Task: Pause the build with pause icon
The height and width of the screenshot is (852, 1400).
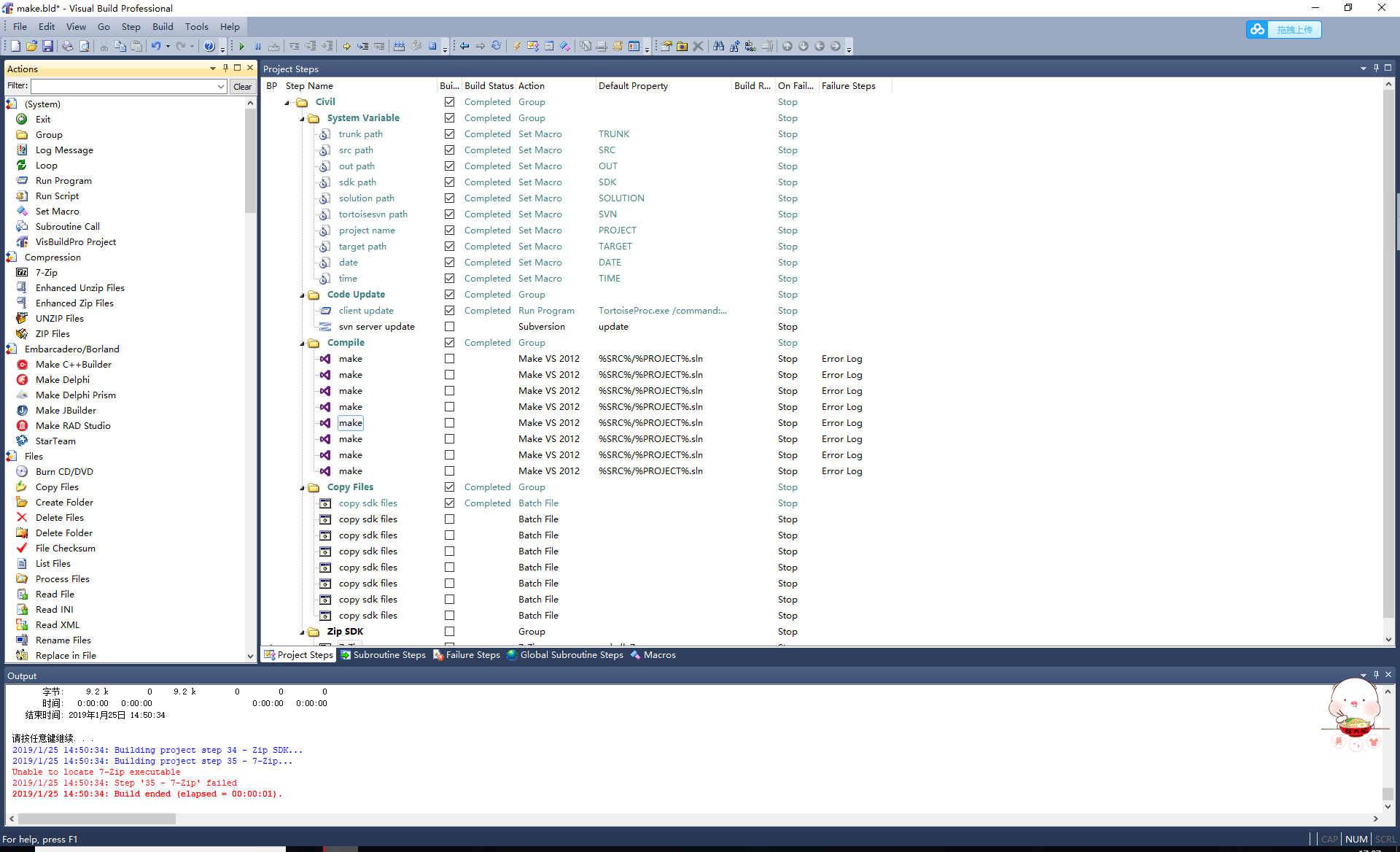Action: (x=258, y=46)
